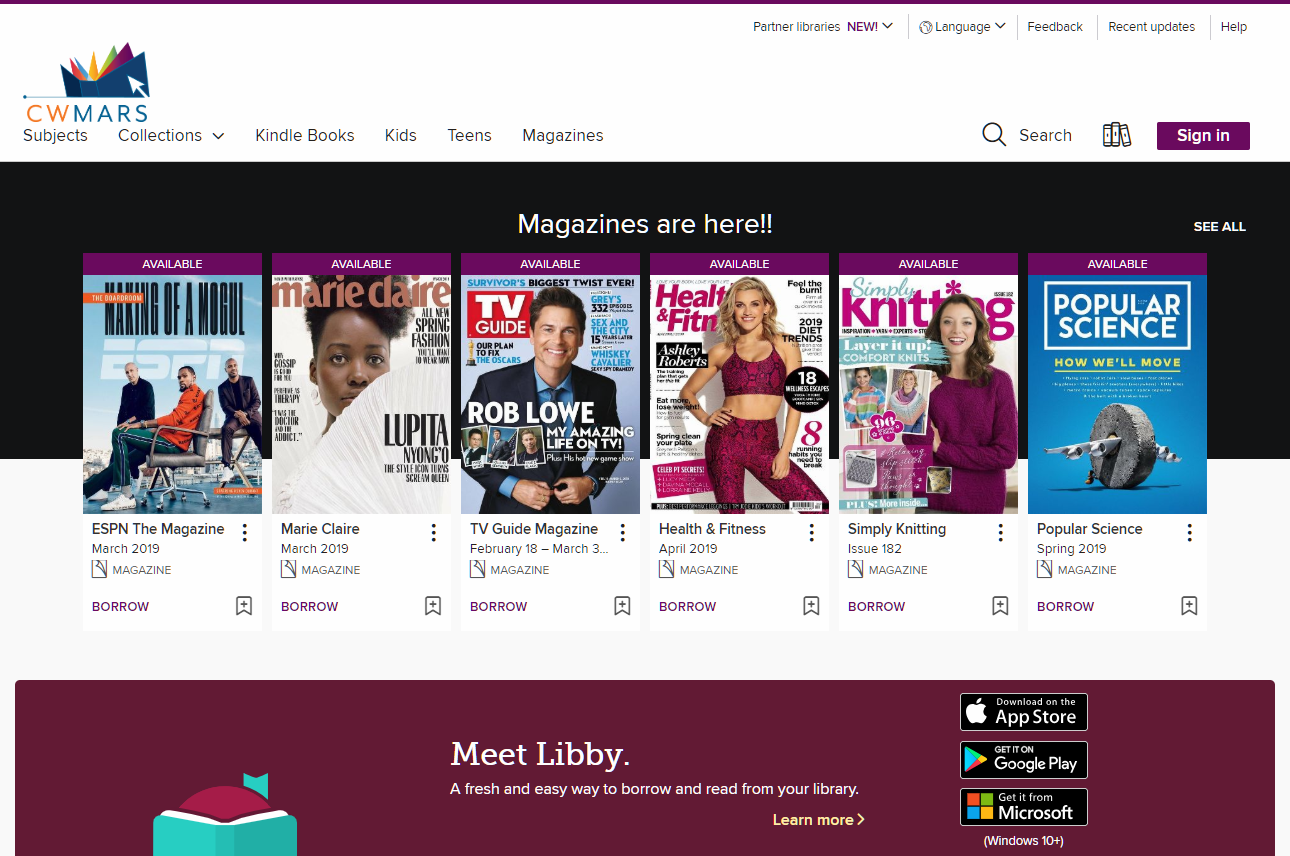Expand the Collections dropdown menu
This screenshot has width=1290, height=856.
tap(171, 136)
